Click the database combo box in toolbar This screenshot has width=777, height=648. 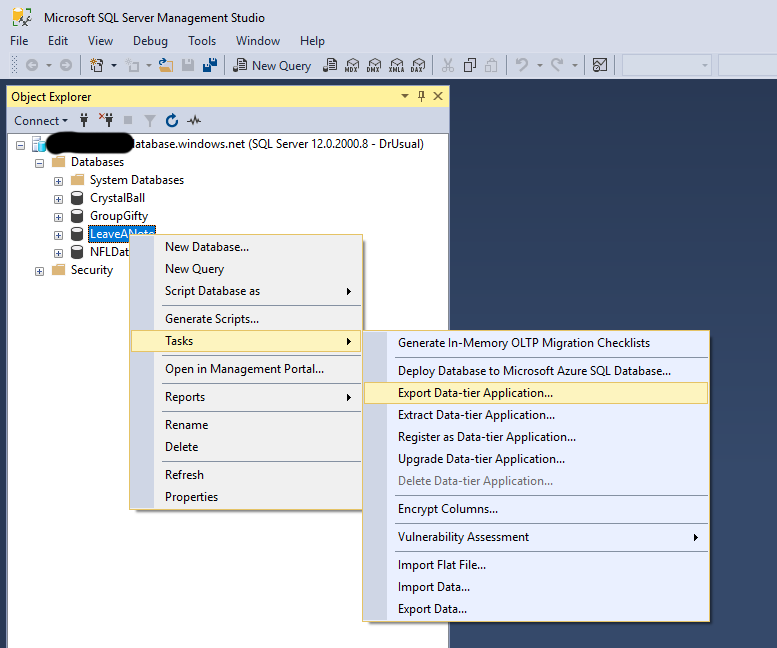click(667, 65)
